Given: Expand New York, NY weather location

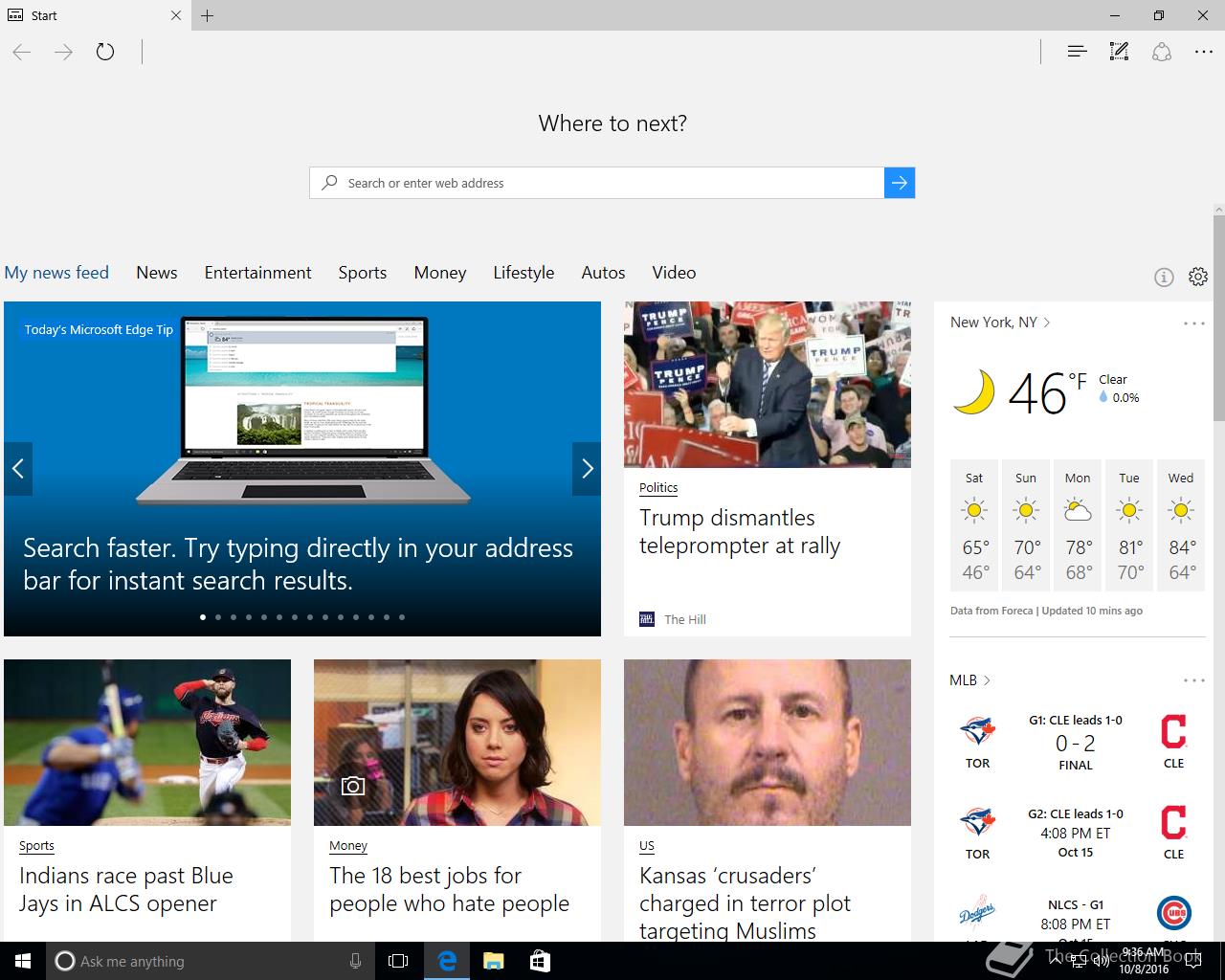Looking at the screenshot, I should [x=1000, y=323].
